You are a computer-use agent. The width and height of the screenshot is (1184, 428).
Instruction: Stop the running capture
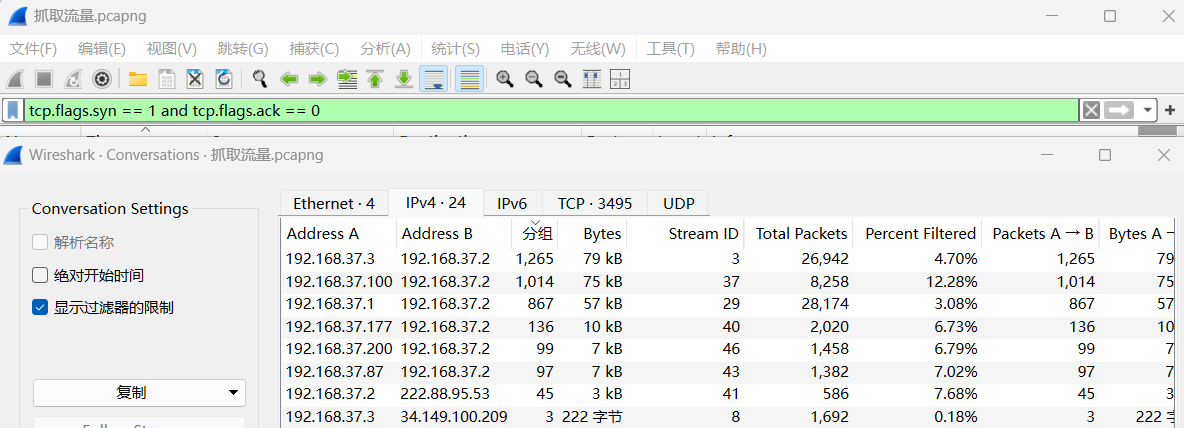coord(45,79)
